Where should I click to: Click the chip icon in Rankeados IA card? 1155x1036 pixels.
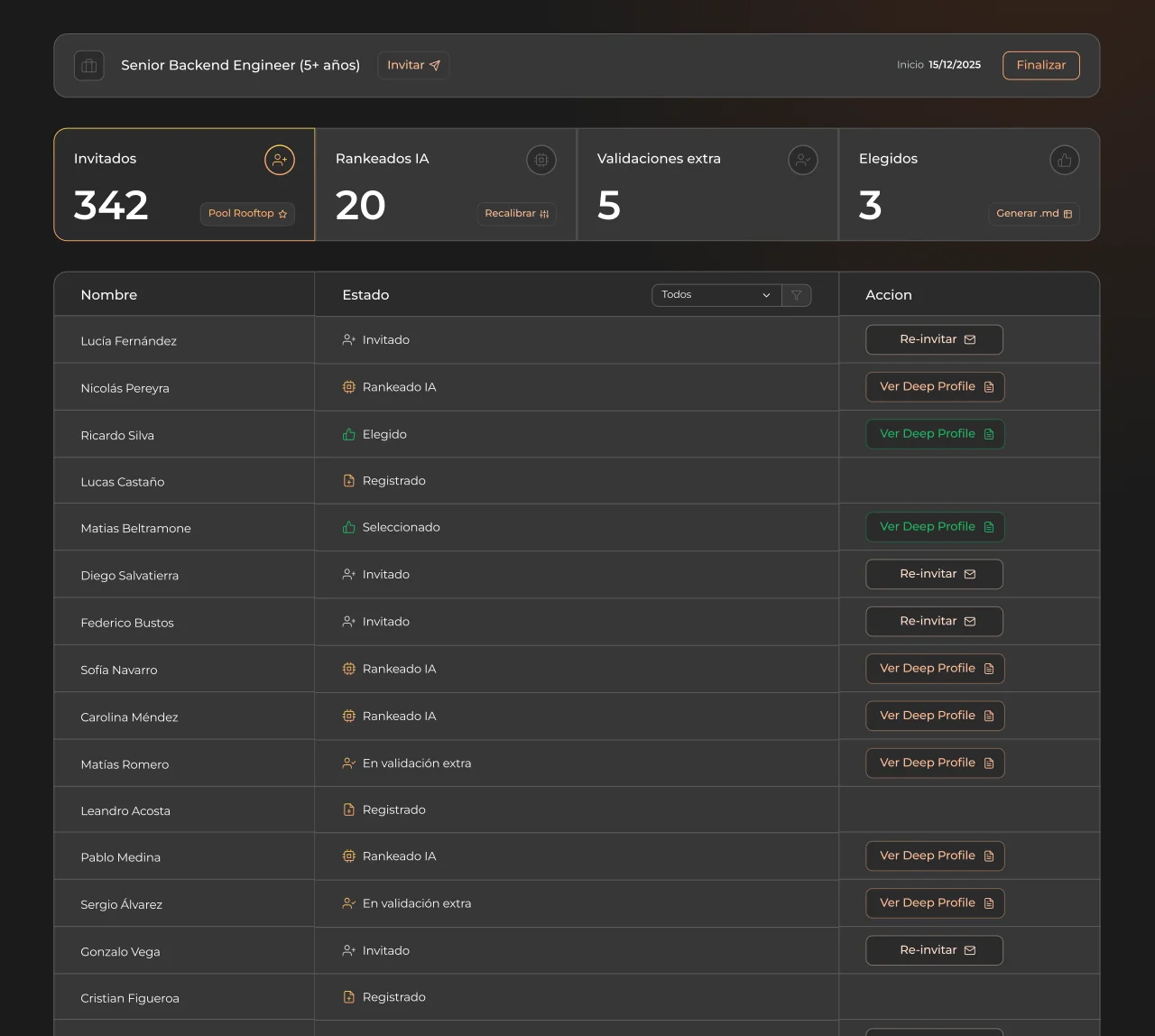[x=541, y=160]
